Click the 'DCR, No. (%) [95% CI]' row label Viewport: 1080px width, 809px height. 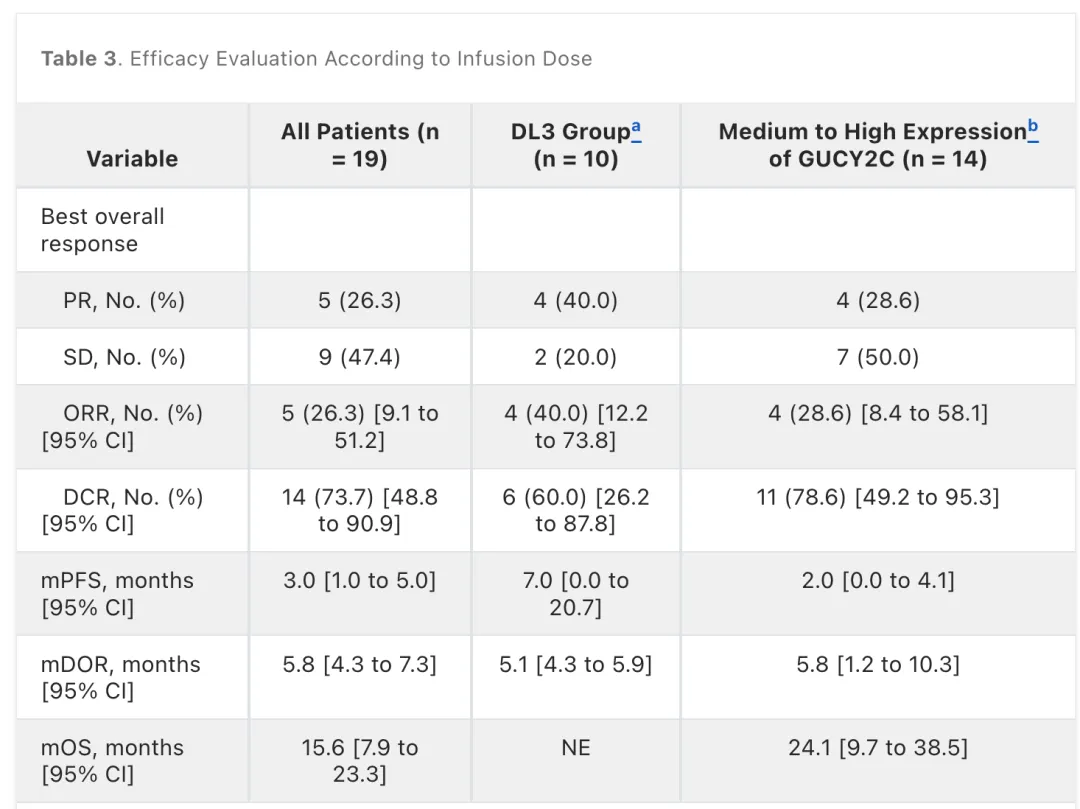click(122, 510)
